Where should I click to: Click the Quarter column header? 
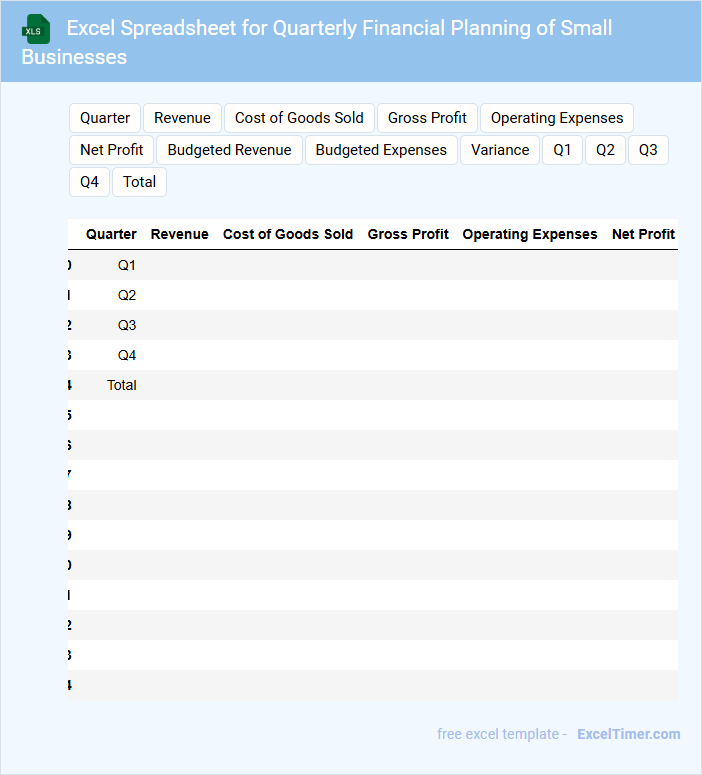coord(111,234)
